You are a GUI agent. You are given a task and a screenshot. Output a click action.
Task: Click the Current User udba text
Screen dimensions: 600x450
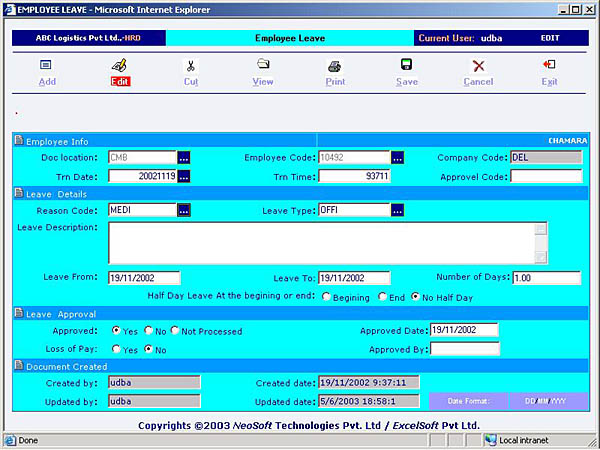(x=460, y=38)
